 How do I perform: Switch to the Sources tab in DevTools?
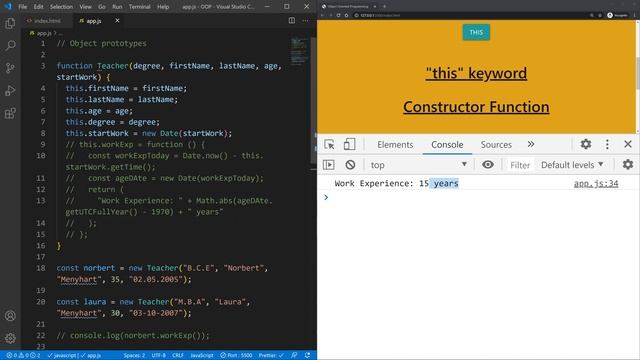coord(496,144)
